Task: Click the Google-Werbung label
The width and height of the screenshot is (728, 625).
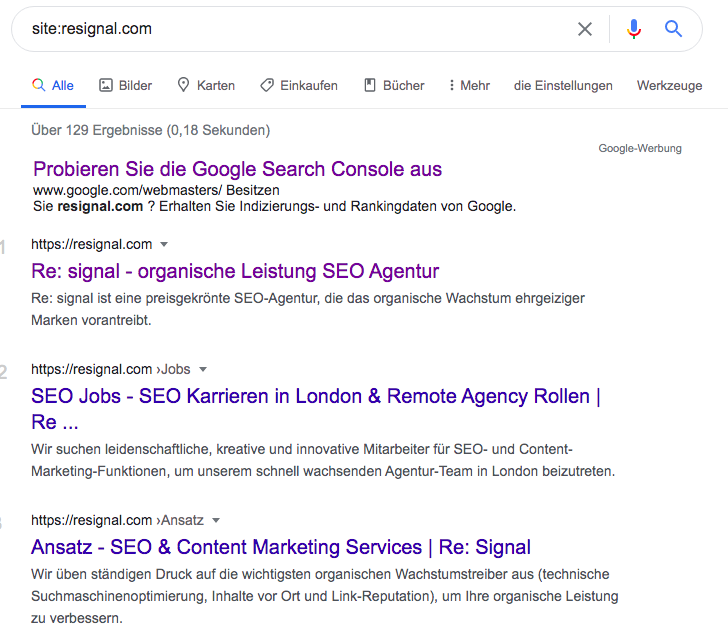Action: pyautogui.click(x=640, y=148)
